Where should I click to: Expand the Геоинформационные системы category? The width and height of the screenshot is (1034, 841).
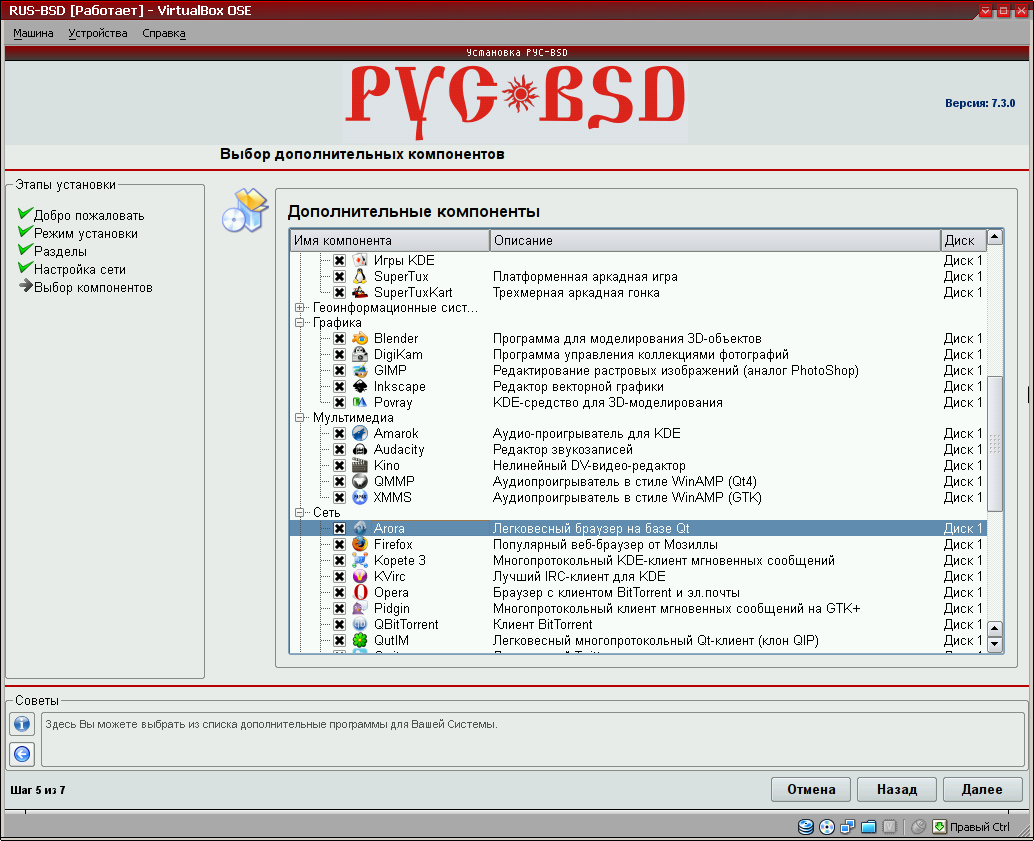coord(299,307)
